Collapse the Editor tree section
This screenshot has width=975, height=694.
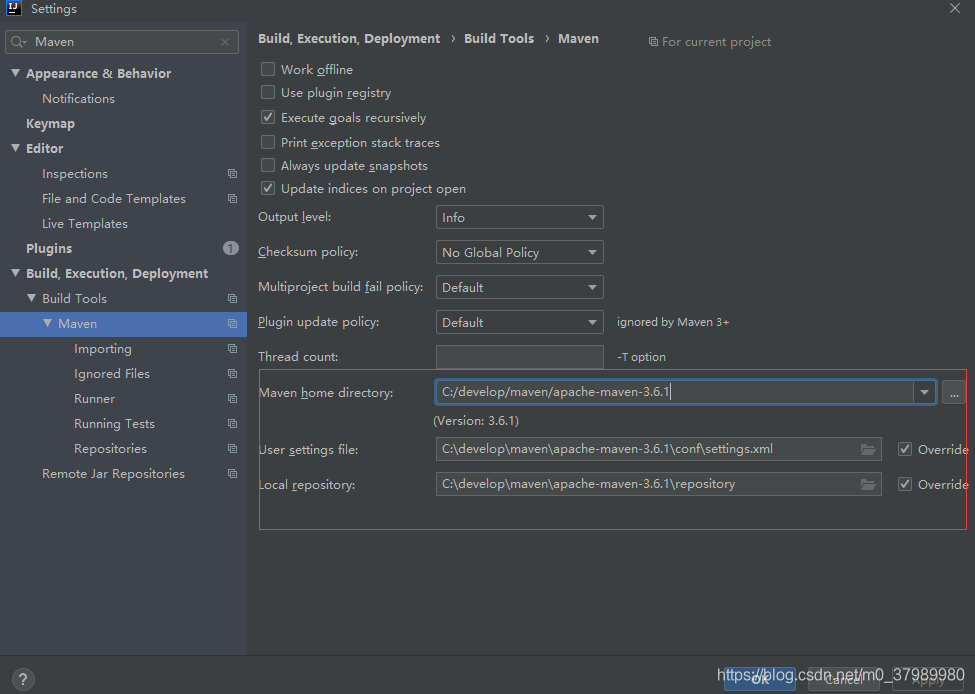[16, 148]
